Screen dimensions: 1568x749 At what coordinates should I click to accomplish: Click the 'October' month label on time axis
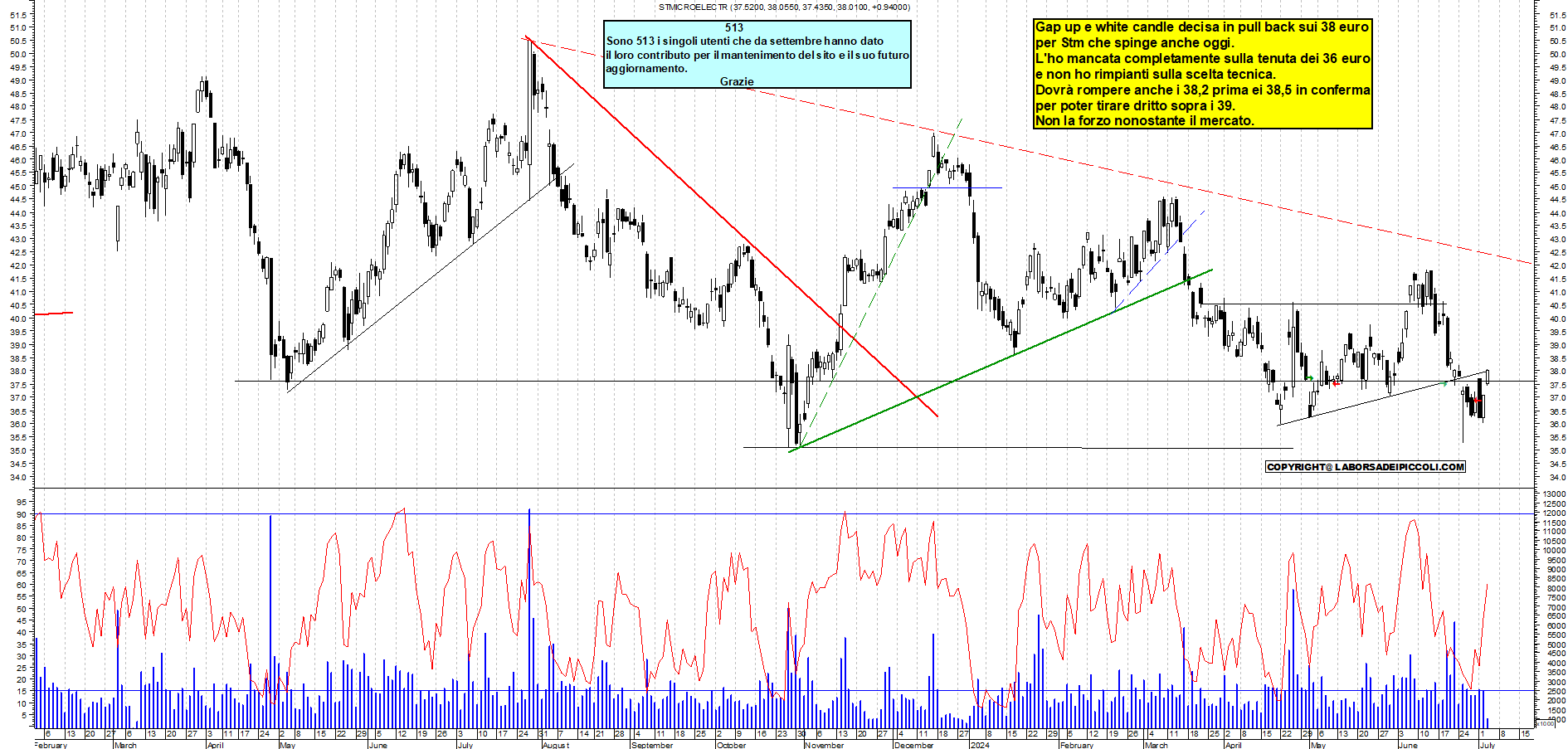pos(731,745)
